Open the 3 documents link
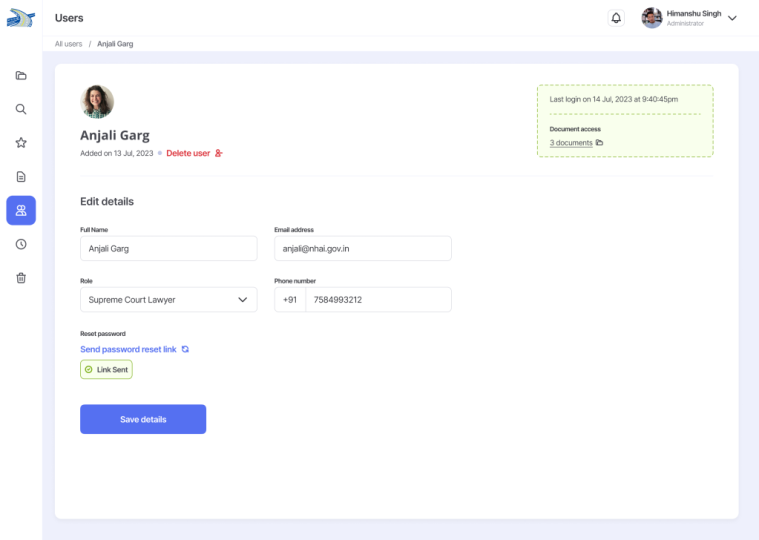759x540 pixels. 572,143
